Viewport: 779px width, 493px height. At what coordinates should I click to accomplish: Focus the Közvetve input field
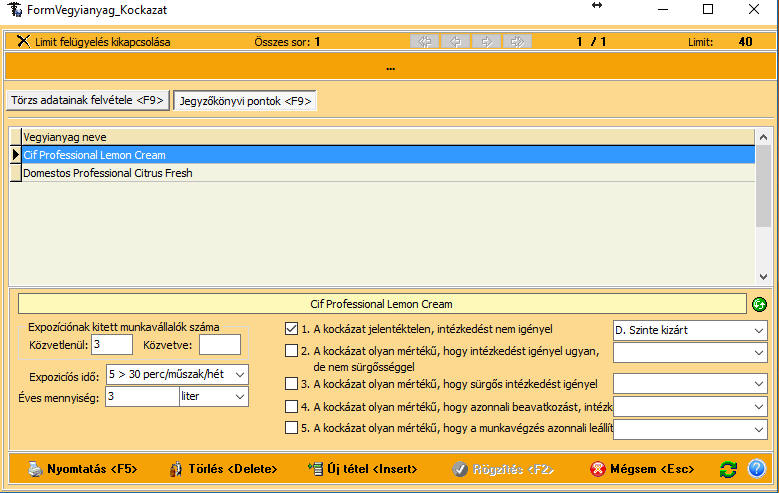tap(220, 344)
